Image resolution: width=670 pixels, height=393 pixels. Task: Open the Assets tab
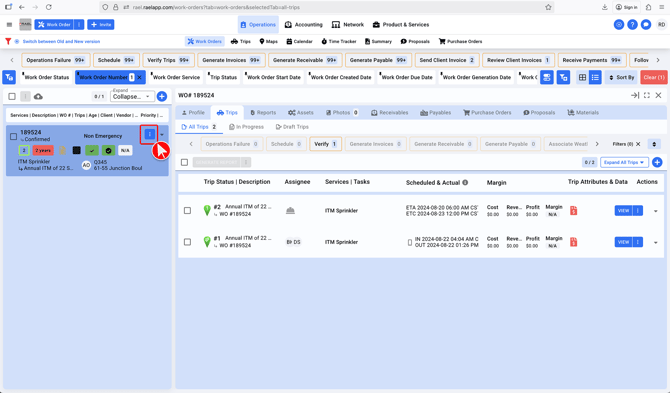[x=301, y=113]
